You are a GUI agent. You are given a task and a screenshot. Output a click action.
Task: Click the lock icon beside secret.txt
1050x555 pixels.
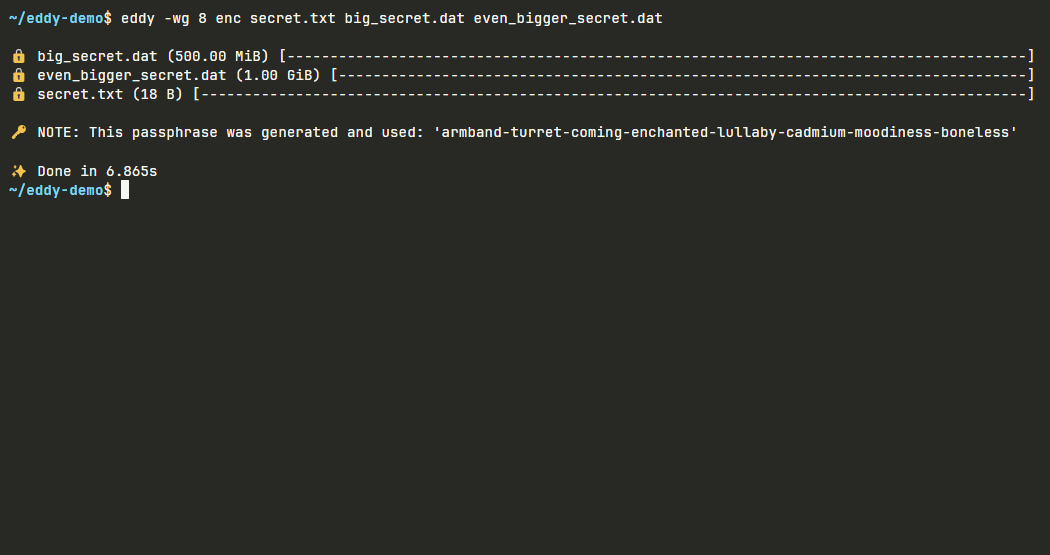coord(19,94)
